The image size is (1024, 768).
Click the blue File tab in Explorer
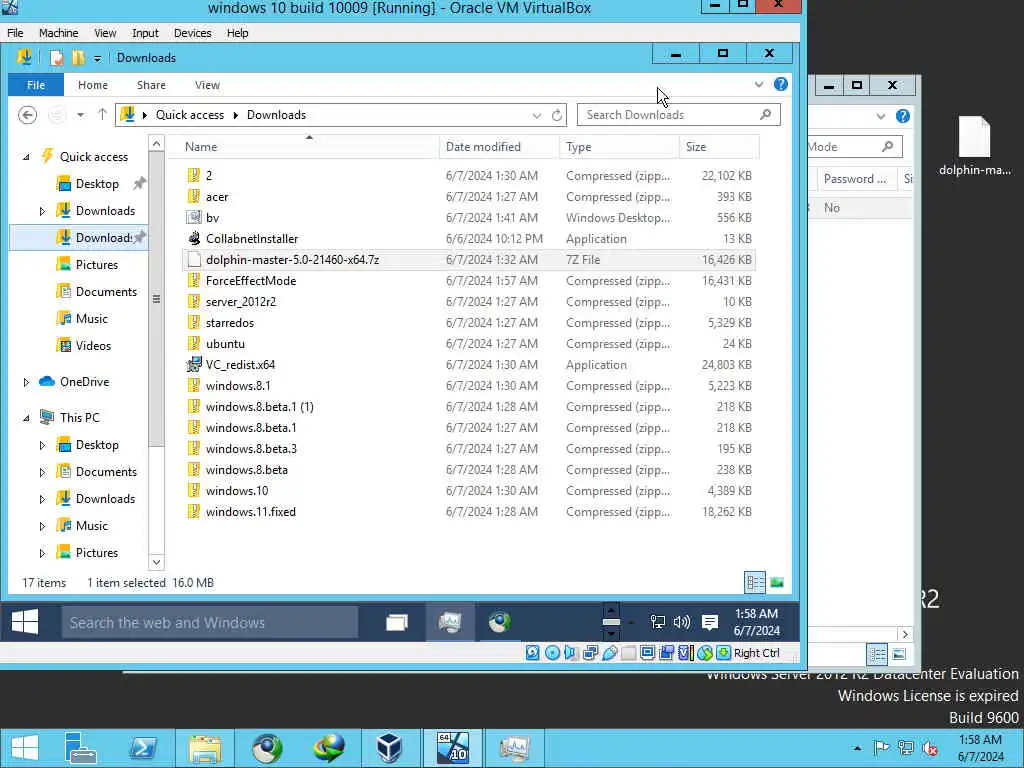[x=36, y=85]
